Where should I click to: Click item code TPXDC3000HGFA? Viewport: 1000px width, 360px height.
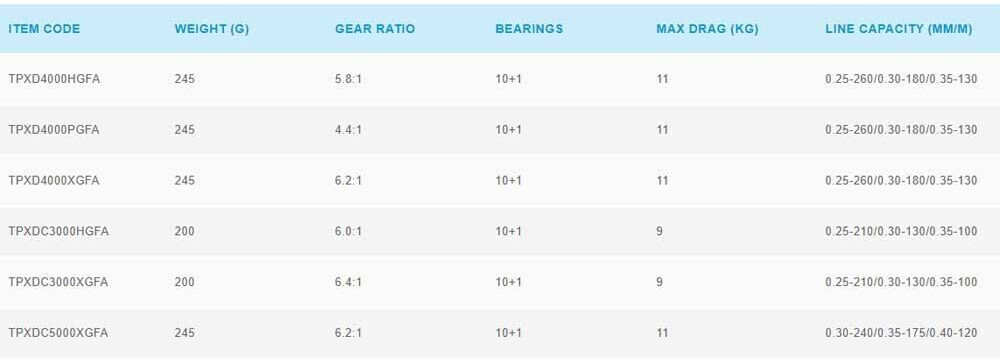tap(59, 232)
